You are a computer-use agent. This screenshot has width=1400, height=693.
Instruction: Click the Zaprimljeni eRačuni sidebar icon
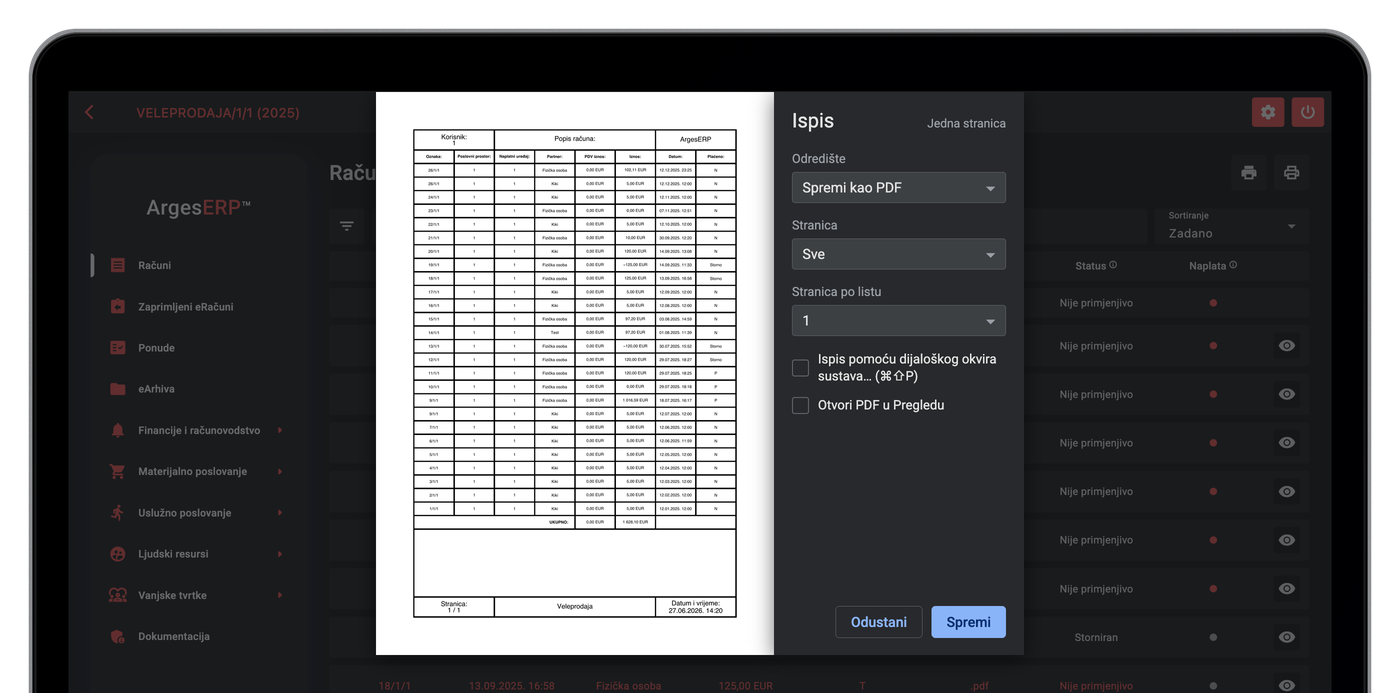118,306
